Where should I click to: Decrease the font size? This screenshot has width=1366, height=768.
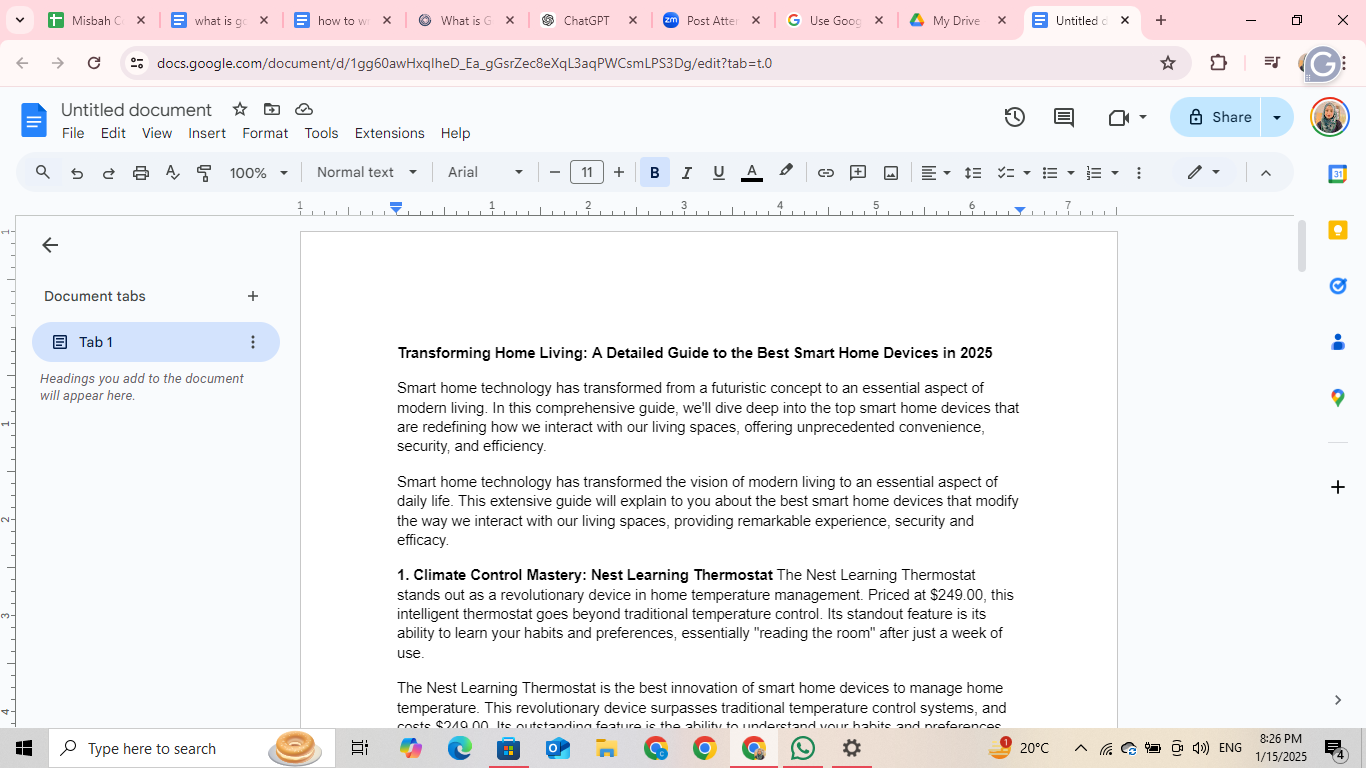[555, 173]
